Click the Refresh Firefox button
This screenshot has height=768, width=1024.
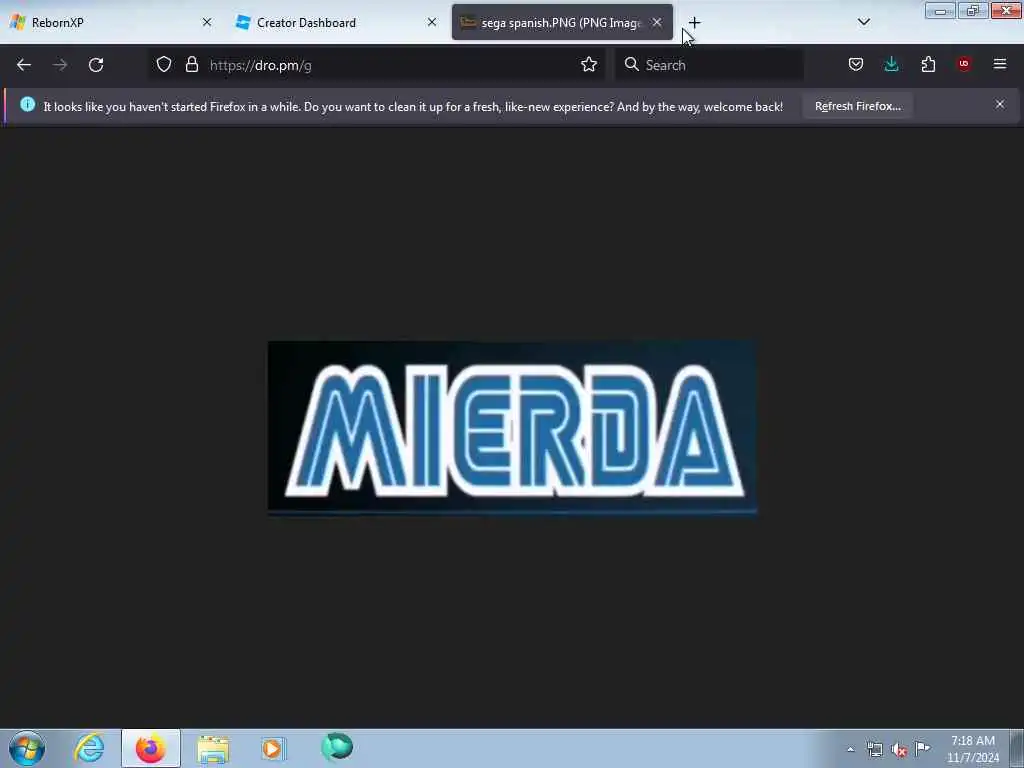pyautogui.click(x=857, y=106)
